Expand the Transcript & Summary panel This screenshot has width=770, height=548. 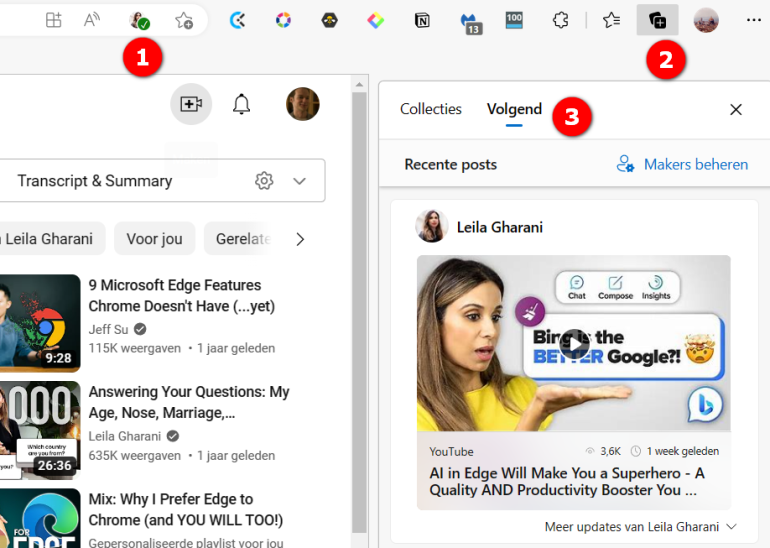(x=300, y=181)
